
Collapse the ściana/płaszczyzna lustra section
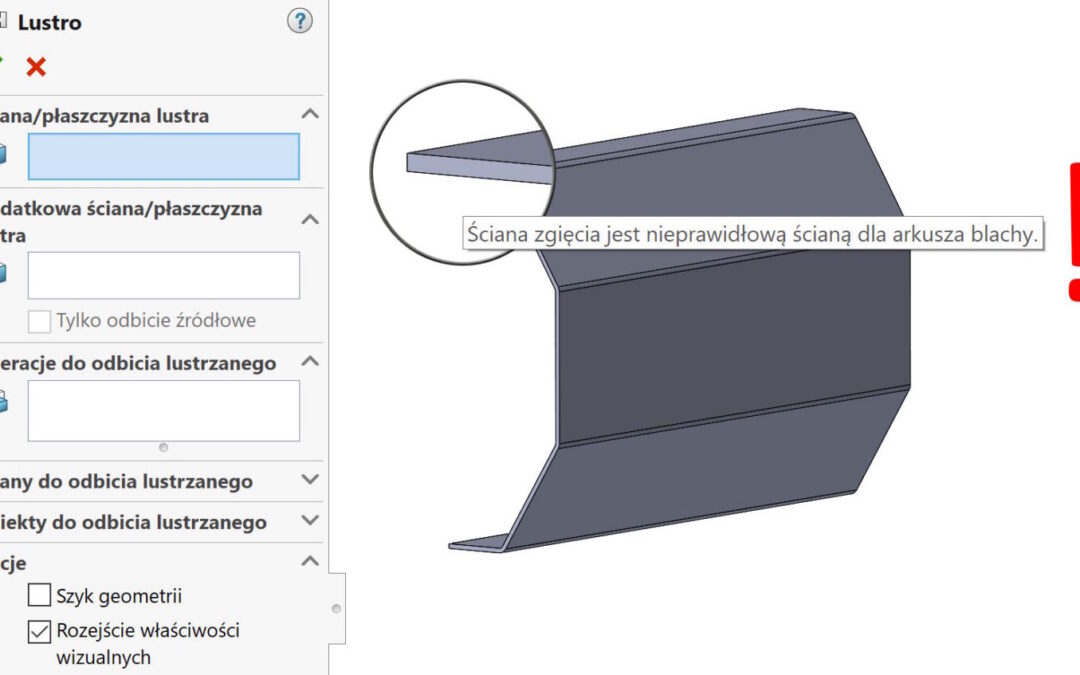[310, 115]
